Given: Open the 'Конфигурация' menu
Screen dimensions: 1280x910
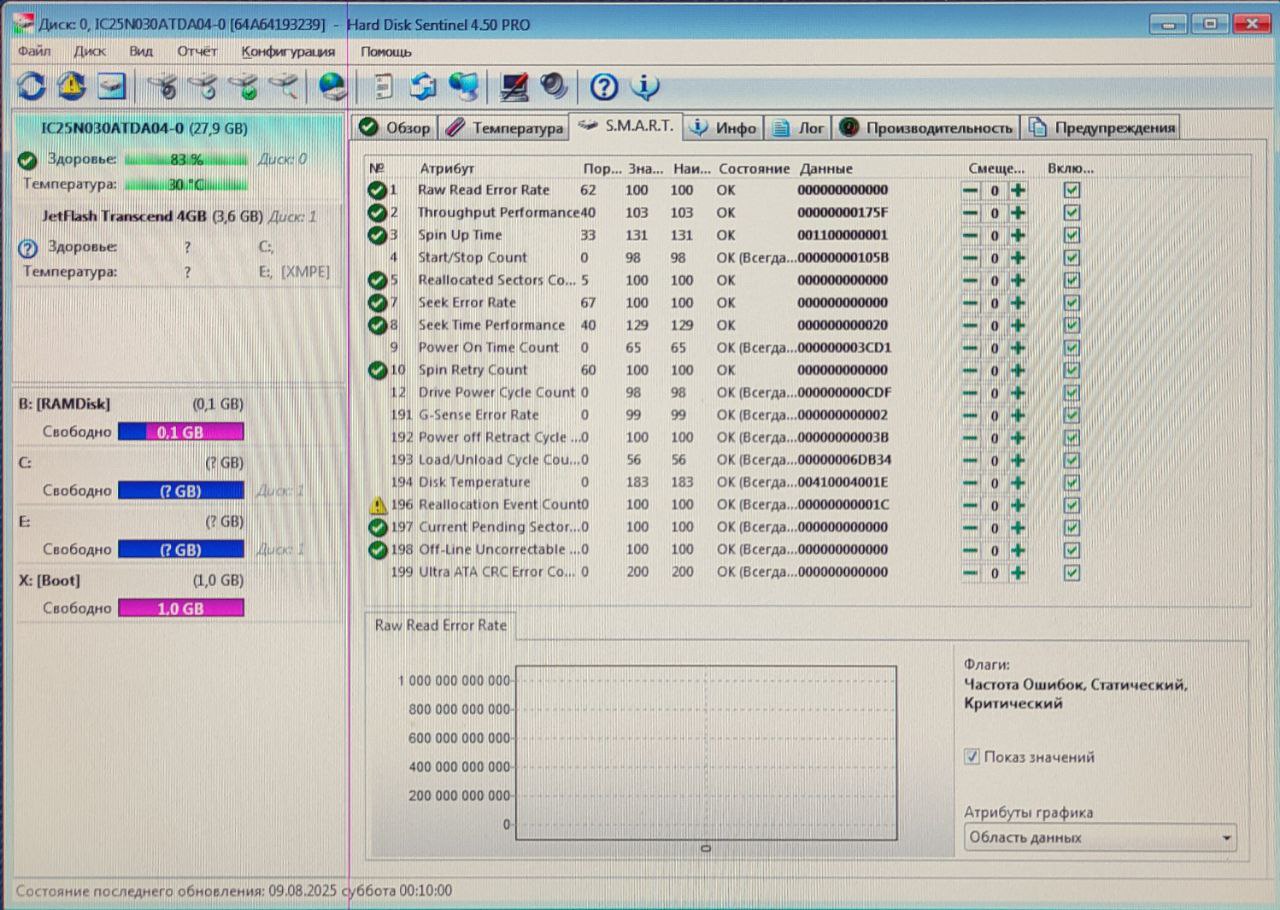Looking at the screenshot, I should click(288, 51).
